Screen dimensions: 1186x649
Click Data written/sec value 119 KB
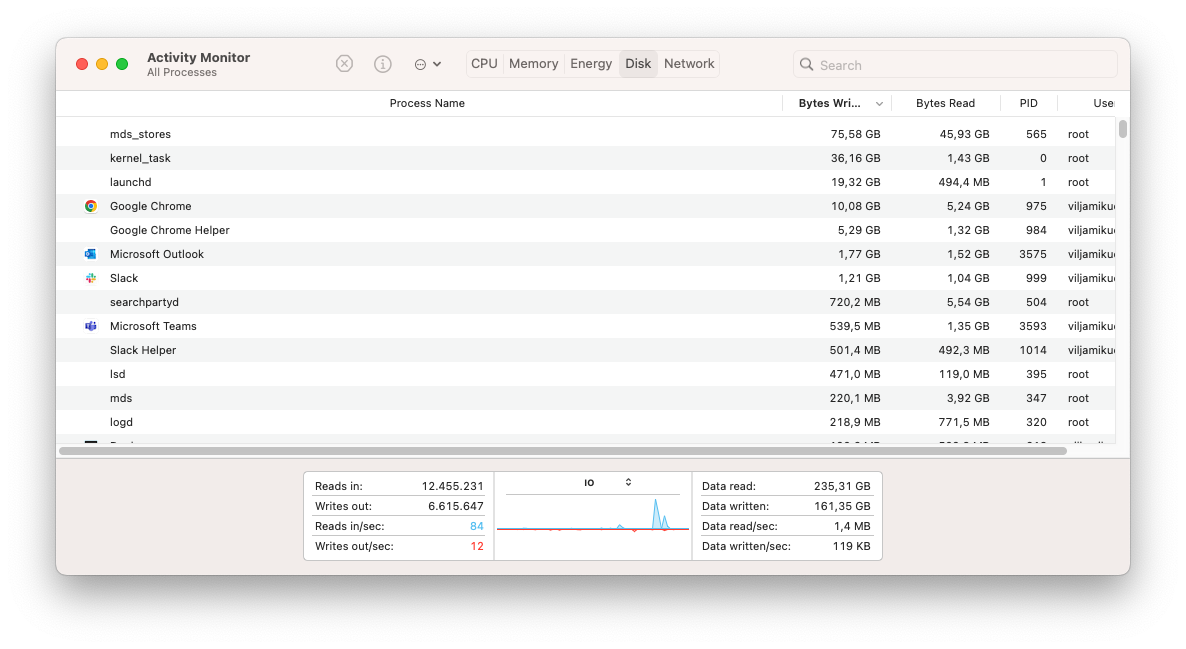pos(851,546)
